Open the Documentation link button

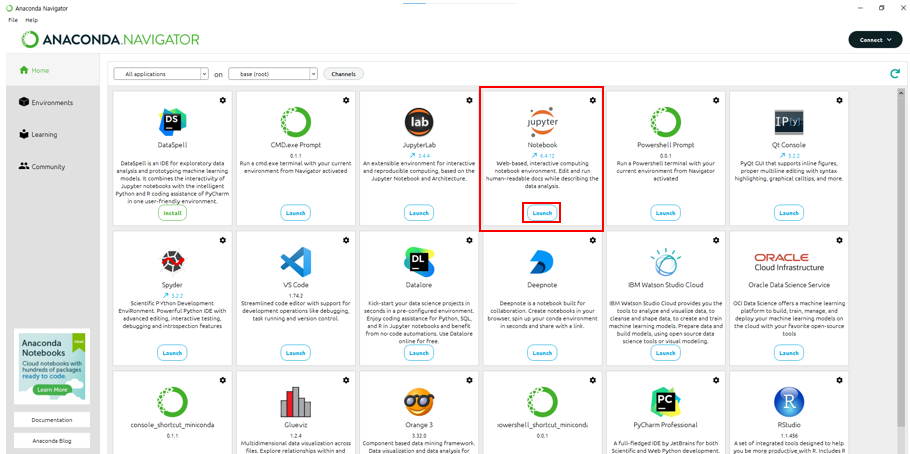[52, 420]
